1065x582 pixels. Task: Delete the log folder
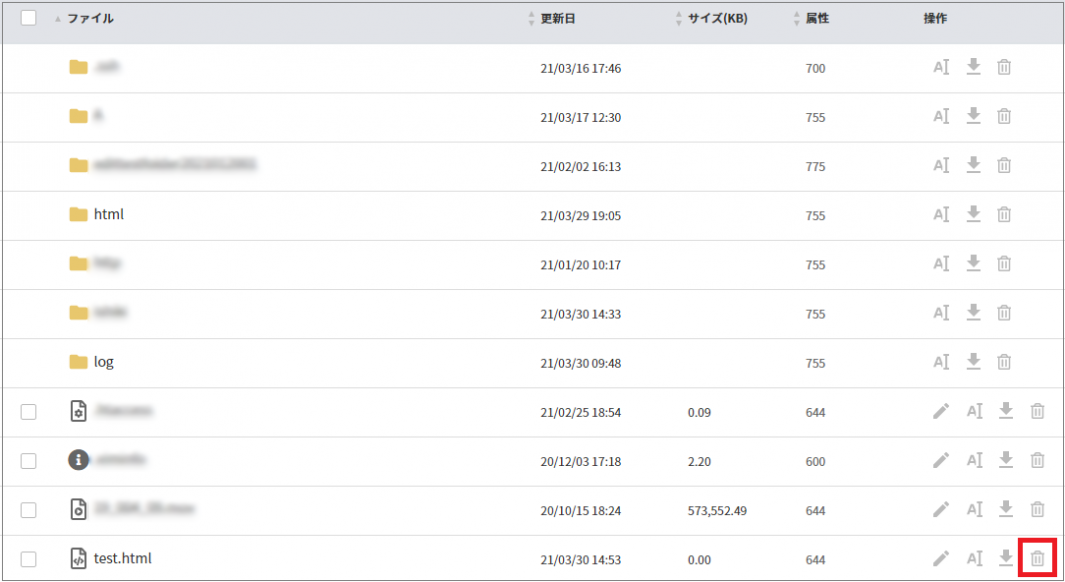point(1004,361)
